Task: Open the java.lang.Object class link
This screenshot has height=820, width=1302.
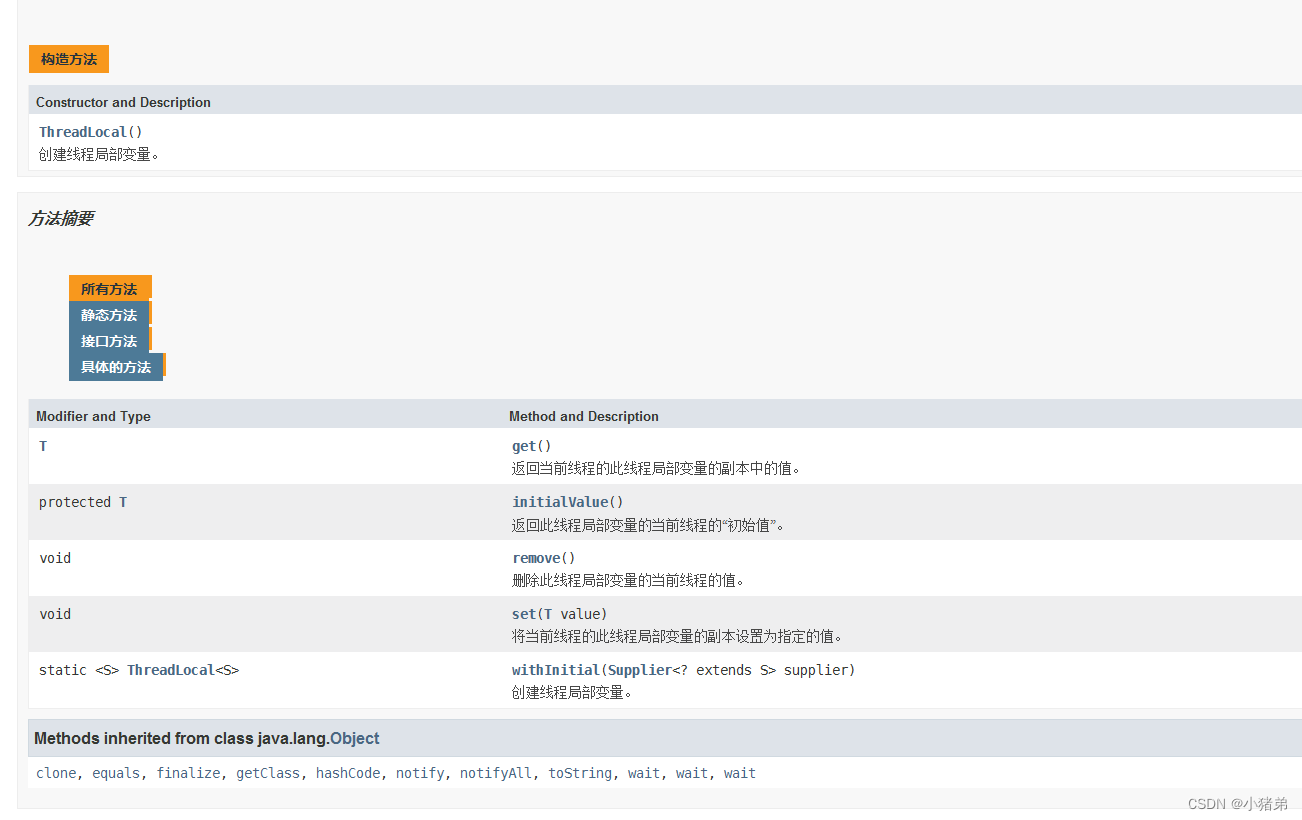Action: (355, 739)
